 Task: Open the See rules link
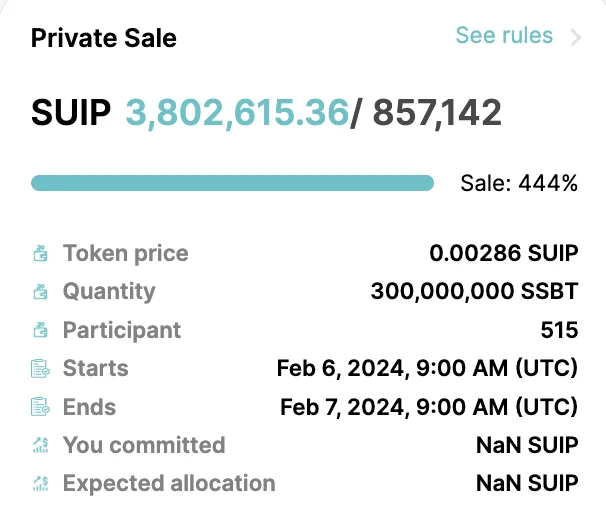(x=504, y=36)
